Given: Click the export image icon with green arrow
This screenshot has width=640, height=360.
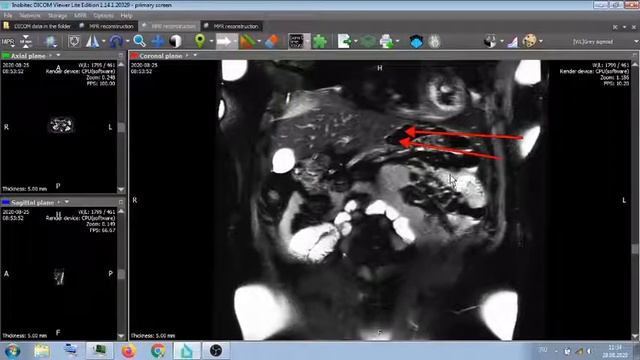Looking at the screenshot, I should pos(344,41).
